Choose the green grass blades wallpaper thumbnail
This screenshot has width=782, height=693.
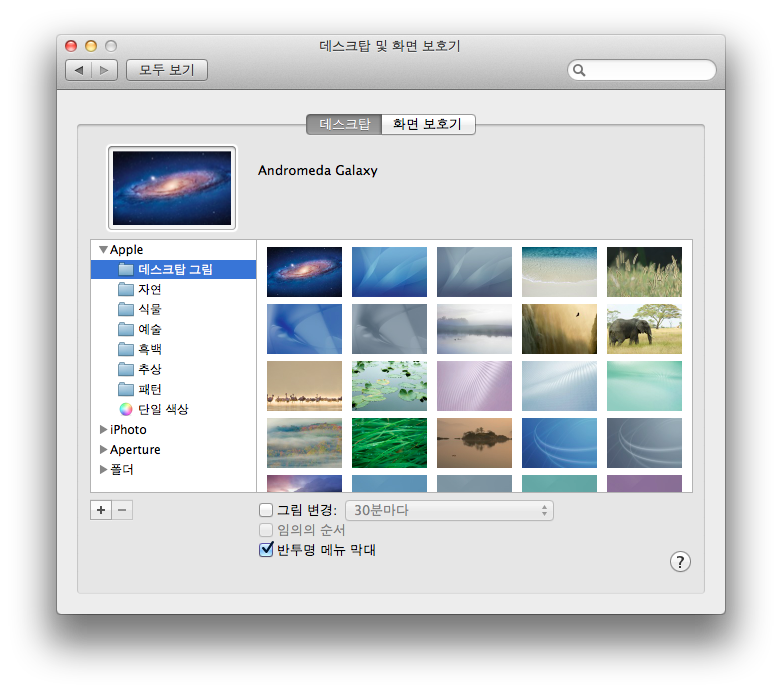[x=390, y=443]
